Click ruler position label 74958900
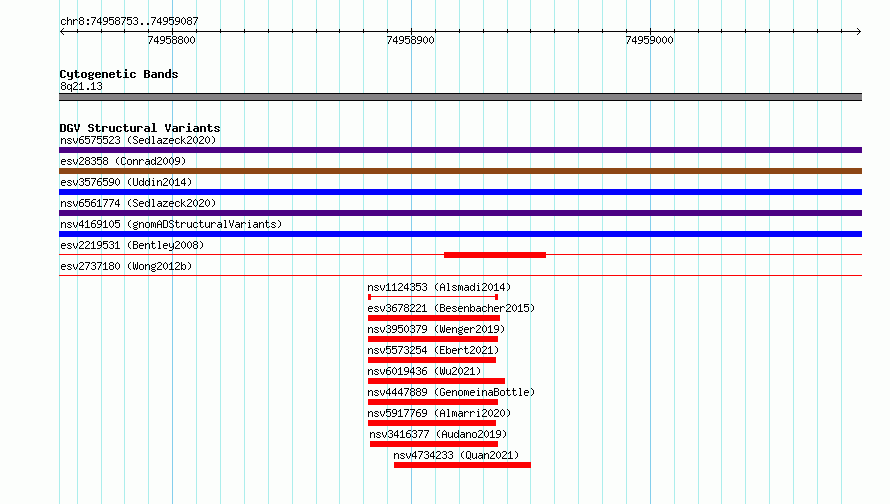 pos(410,40)
